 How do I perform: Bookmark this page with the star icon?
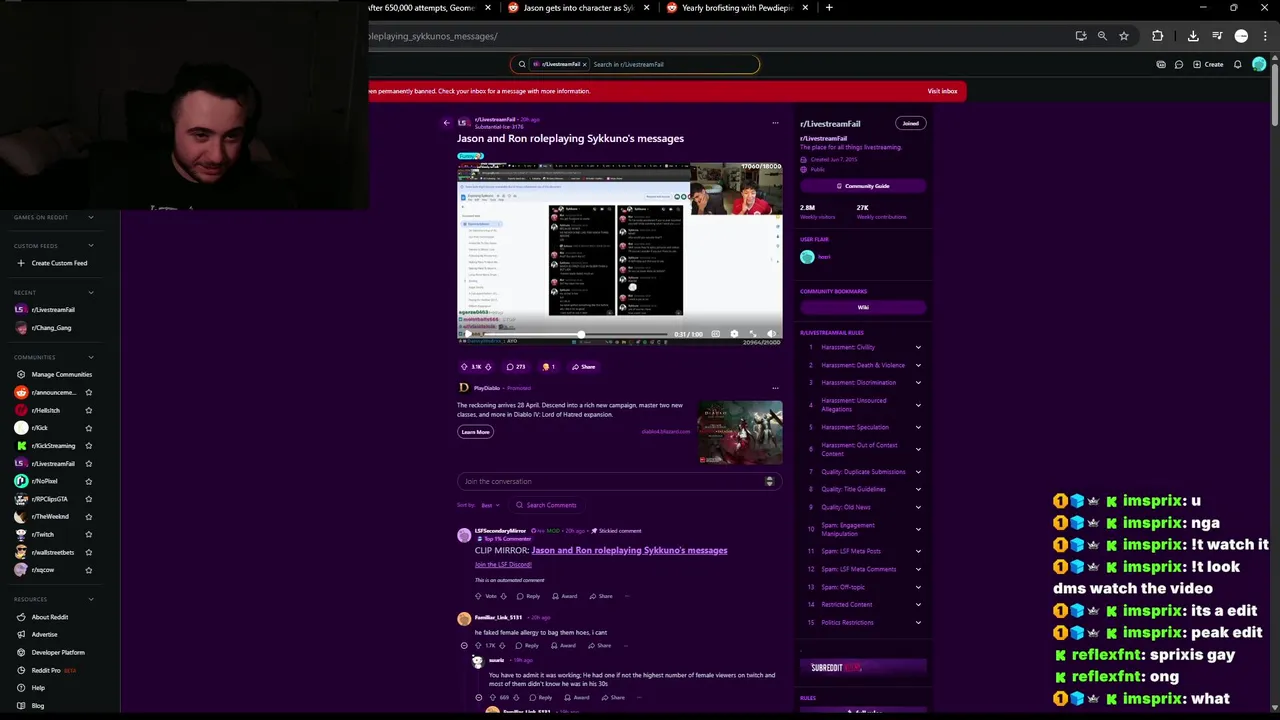point(1124,36)
